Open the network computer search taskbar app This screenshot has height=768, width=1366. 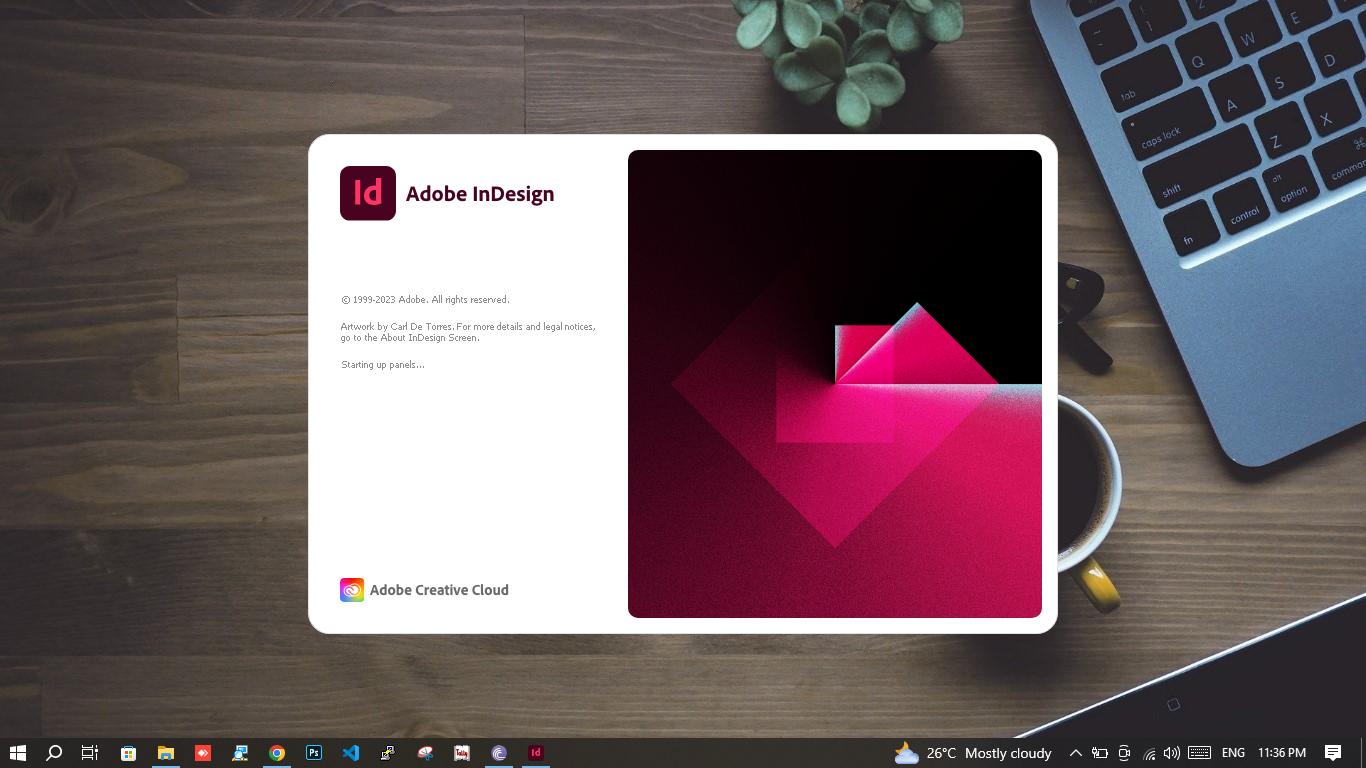click(x=240, y=753)
